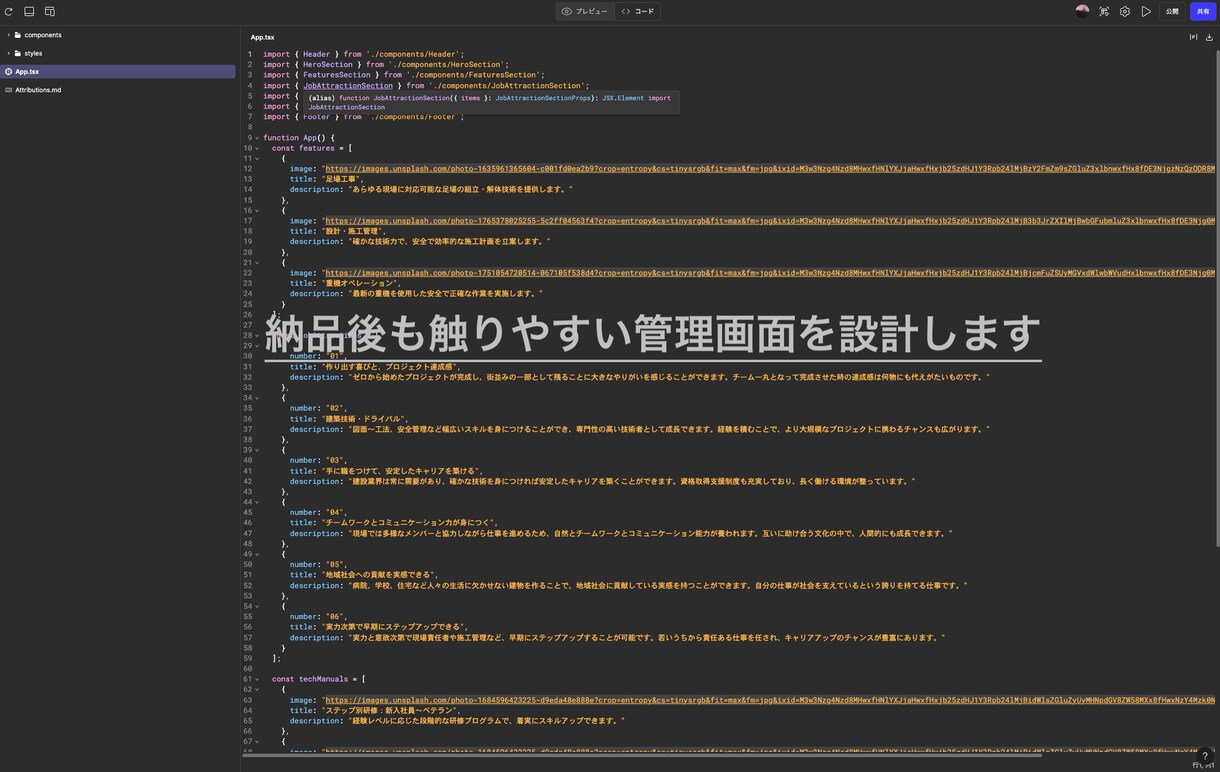Click the "設計・施工管理" title string
Screen dimensions: 1220x772
(352, 231)
